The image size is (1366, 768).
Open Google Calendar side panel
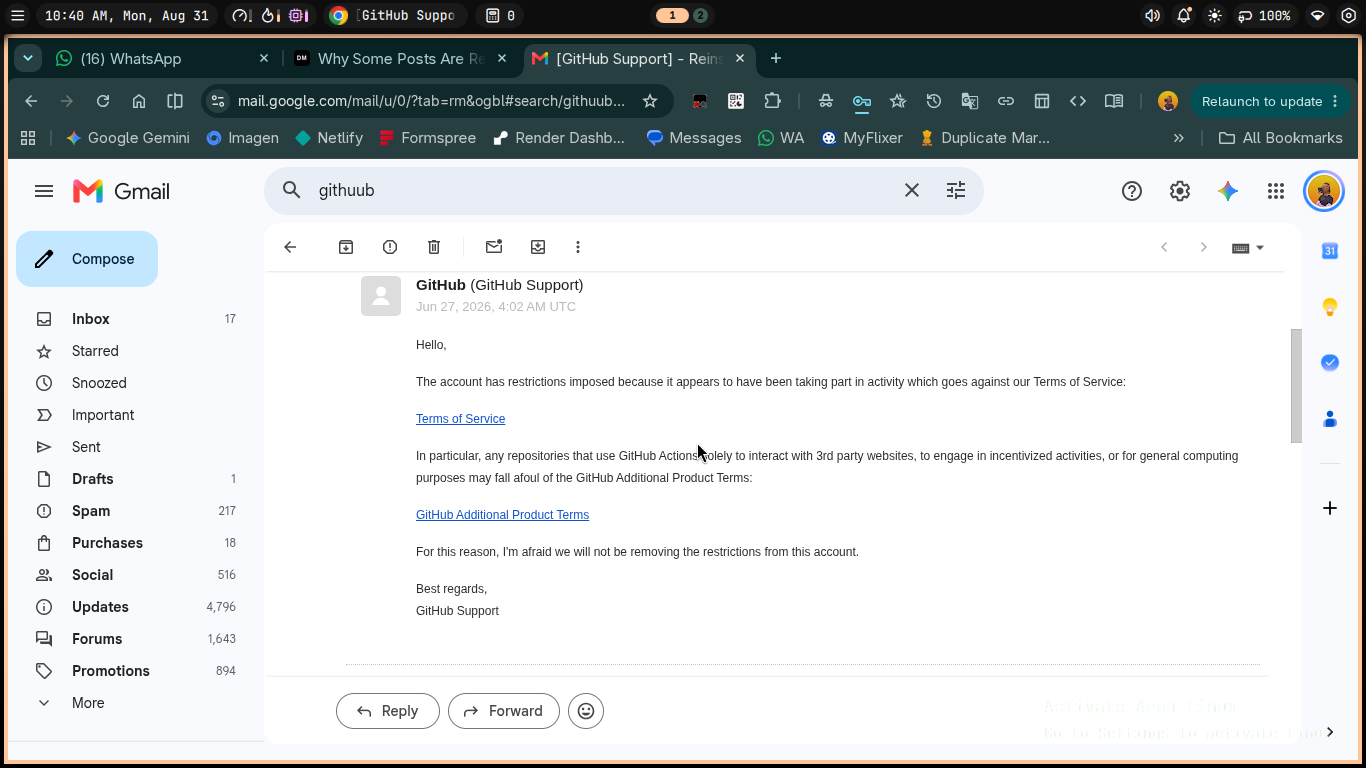[x=1330, y=251]
